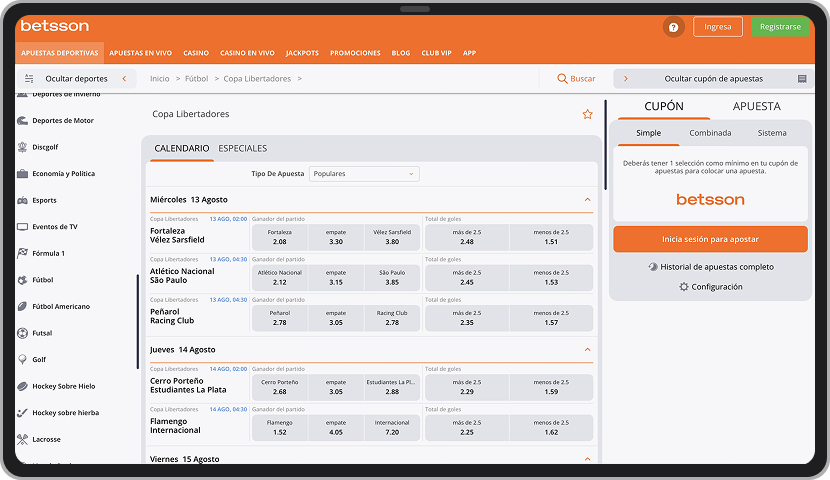Select empate 3.05 for Peñarol match
This screenshot has height=480, width=830.
[x=336, y=318]
